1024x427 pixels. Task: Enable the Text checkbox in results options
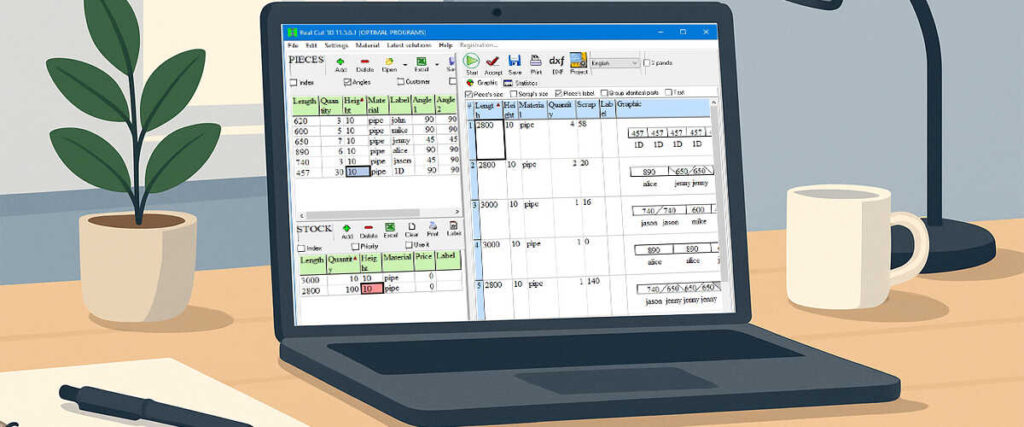point(668,93)
